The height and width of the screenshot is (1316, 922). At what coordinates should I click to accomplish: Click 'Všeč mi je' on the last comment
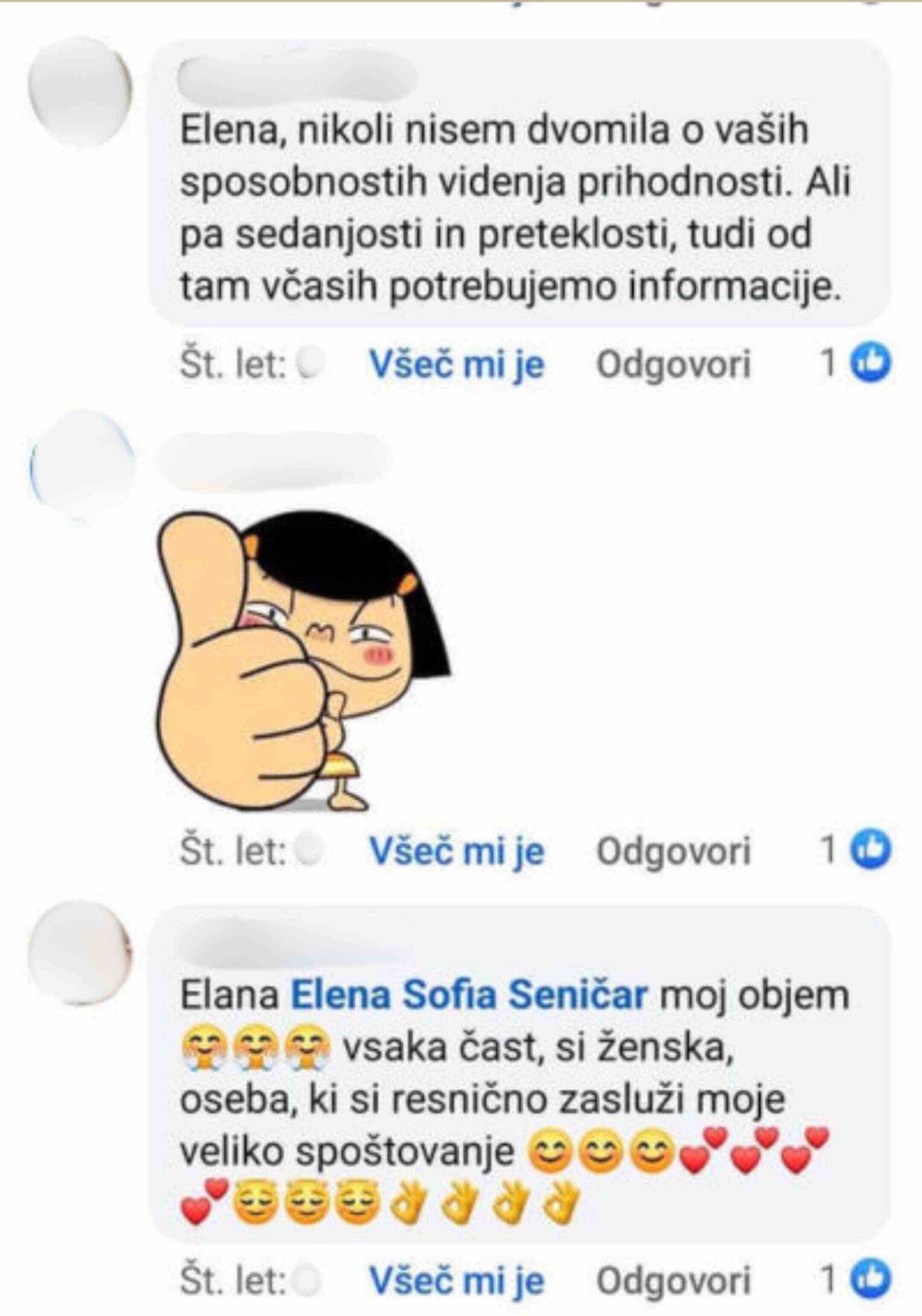[x=457, y=1282]
